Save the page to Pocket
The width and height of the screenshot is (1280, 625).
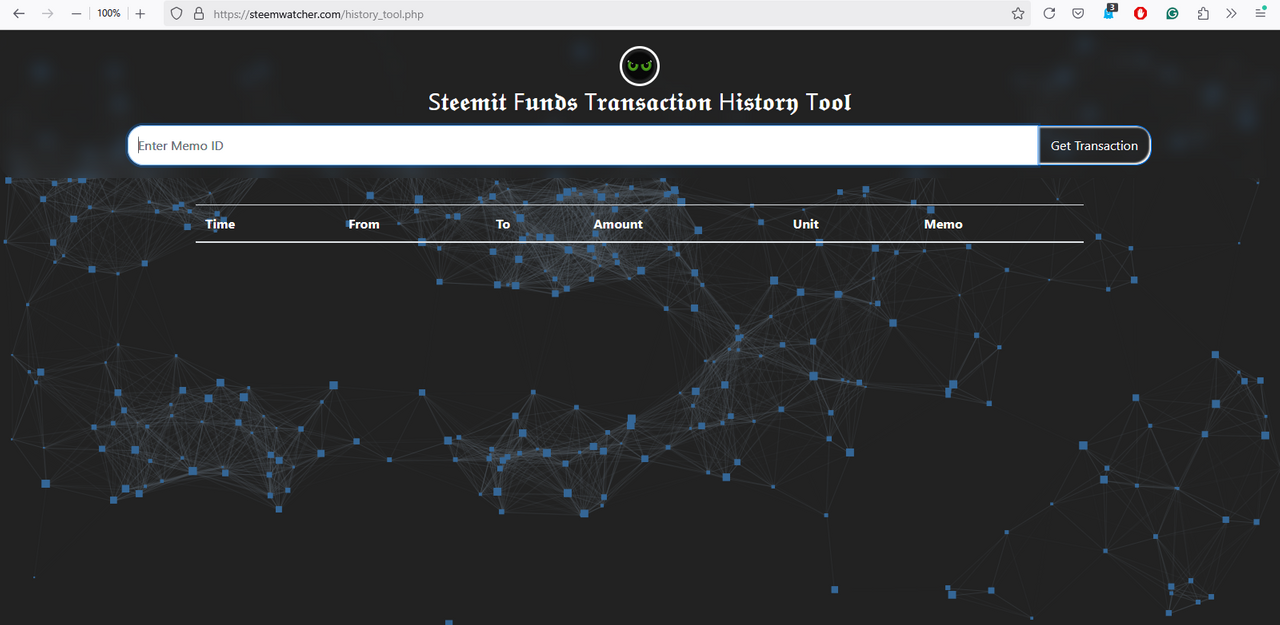tap(1079, 14)
